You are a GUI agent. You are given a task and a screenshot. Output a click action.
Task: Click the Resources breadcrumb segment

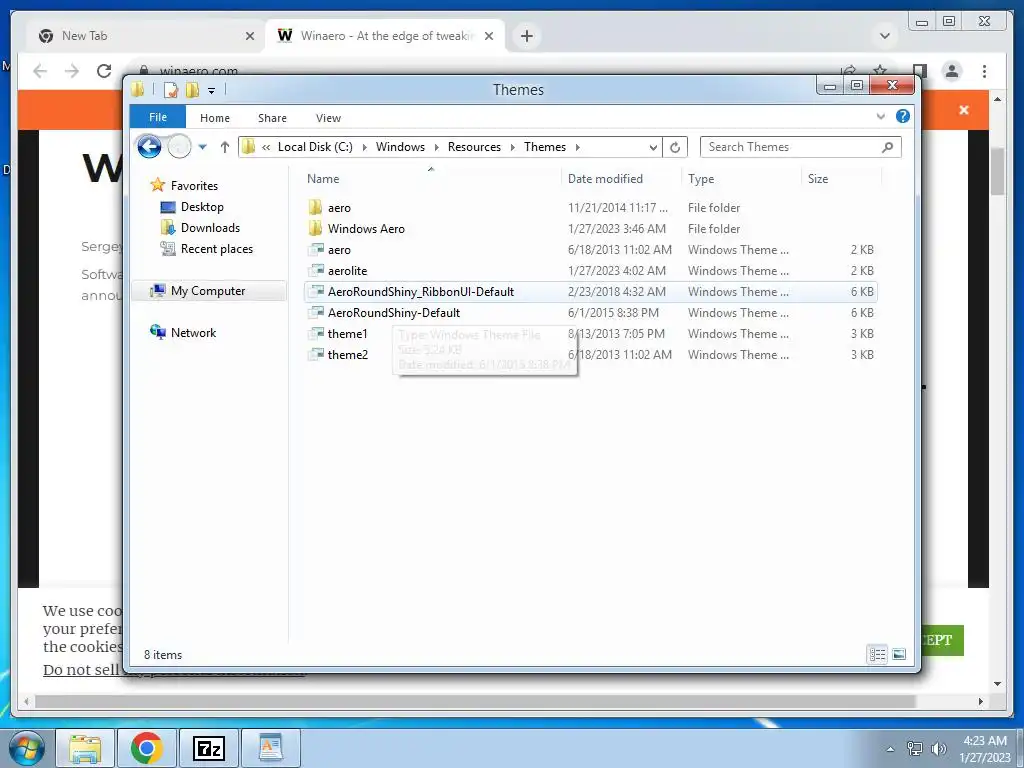[x=474, y=147]
